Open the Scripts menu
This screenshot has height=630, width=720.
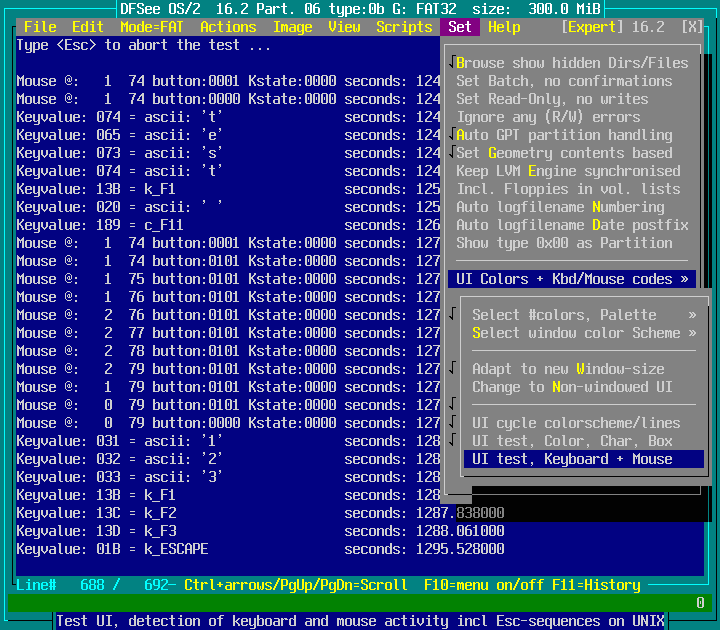coord(404,27)
